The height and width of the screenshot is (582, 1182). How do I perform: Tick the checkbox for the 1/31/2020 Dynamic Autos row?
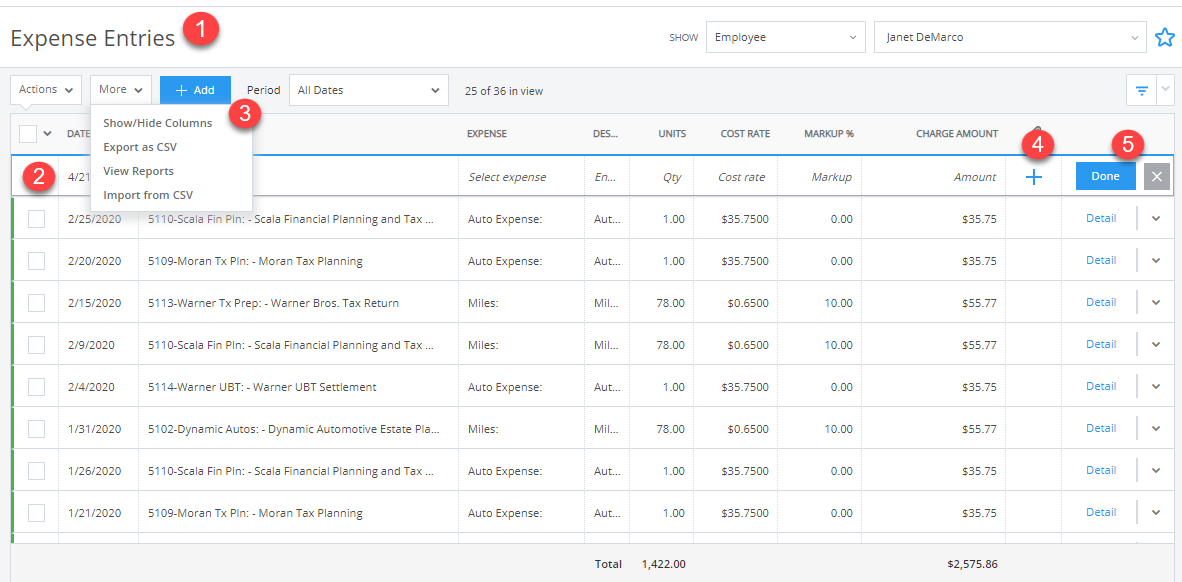click(x=36, y=429)
